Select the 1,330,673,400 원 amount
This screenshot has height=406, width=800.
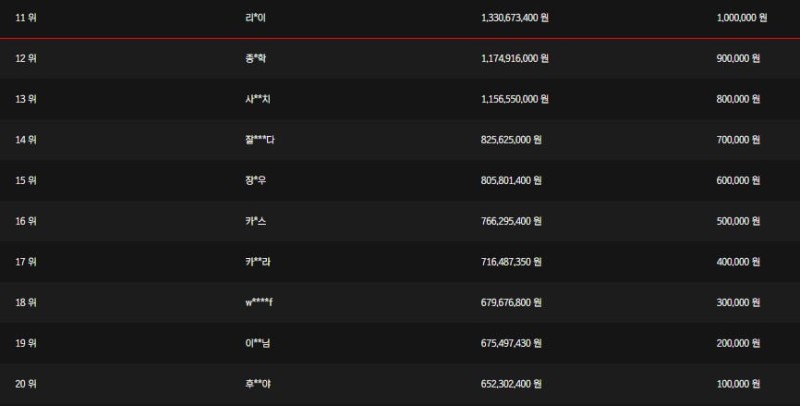coord(514,17)
